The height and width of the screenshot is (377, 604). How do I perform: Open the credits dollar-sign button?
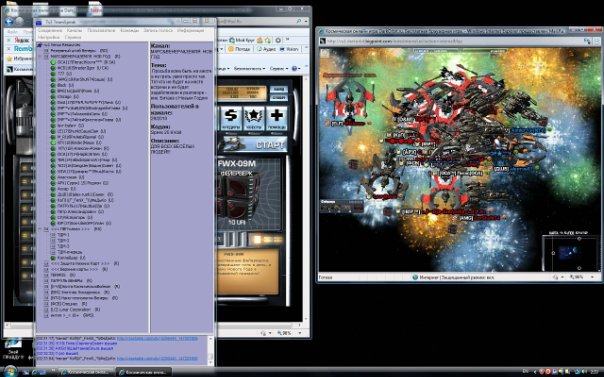pyautogui.click(x=231, y=118)
